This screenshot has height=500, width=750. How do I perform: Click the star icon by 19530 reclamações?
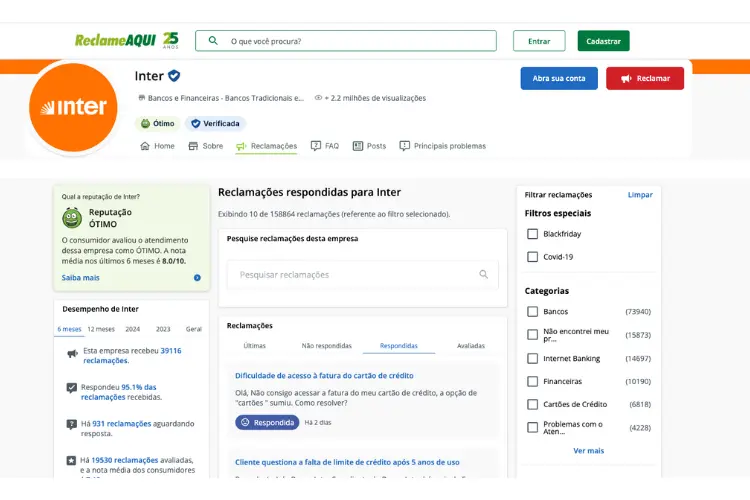pos(71,460)
